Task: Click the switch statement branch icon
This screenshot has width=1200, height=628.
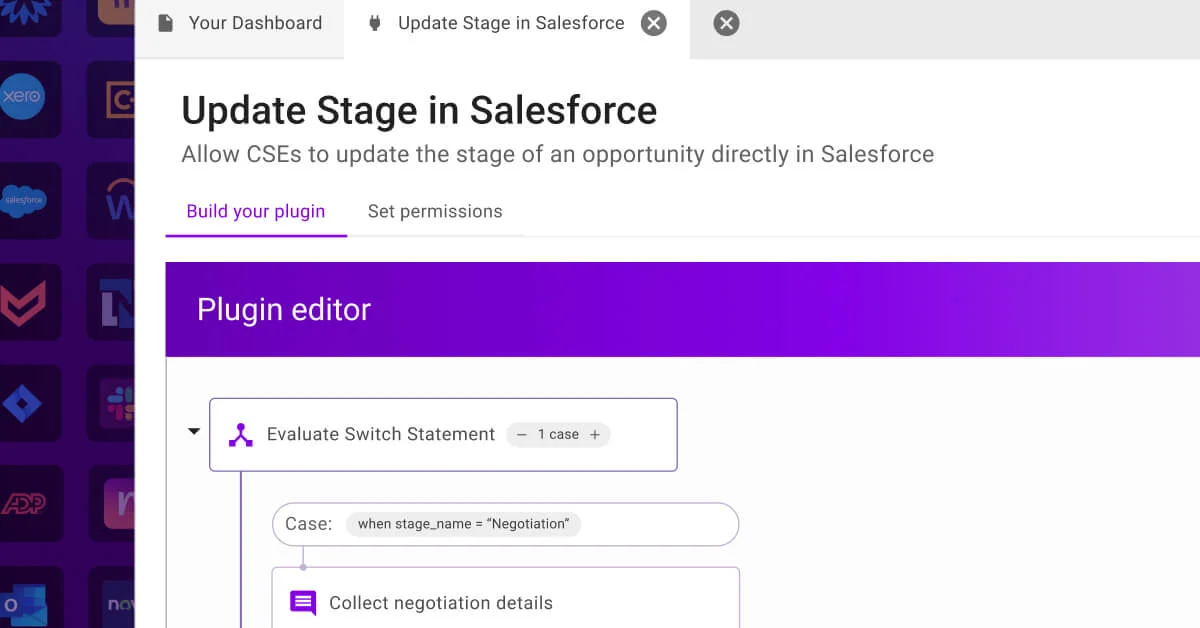Action: [x=241, y=435]
